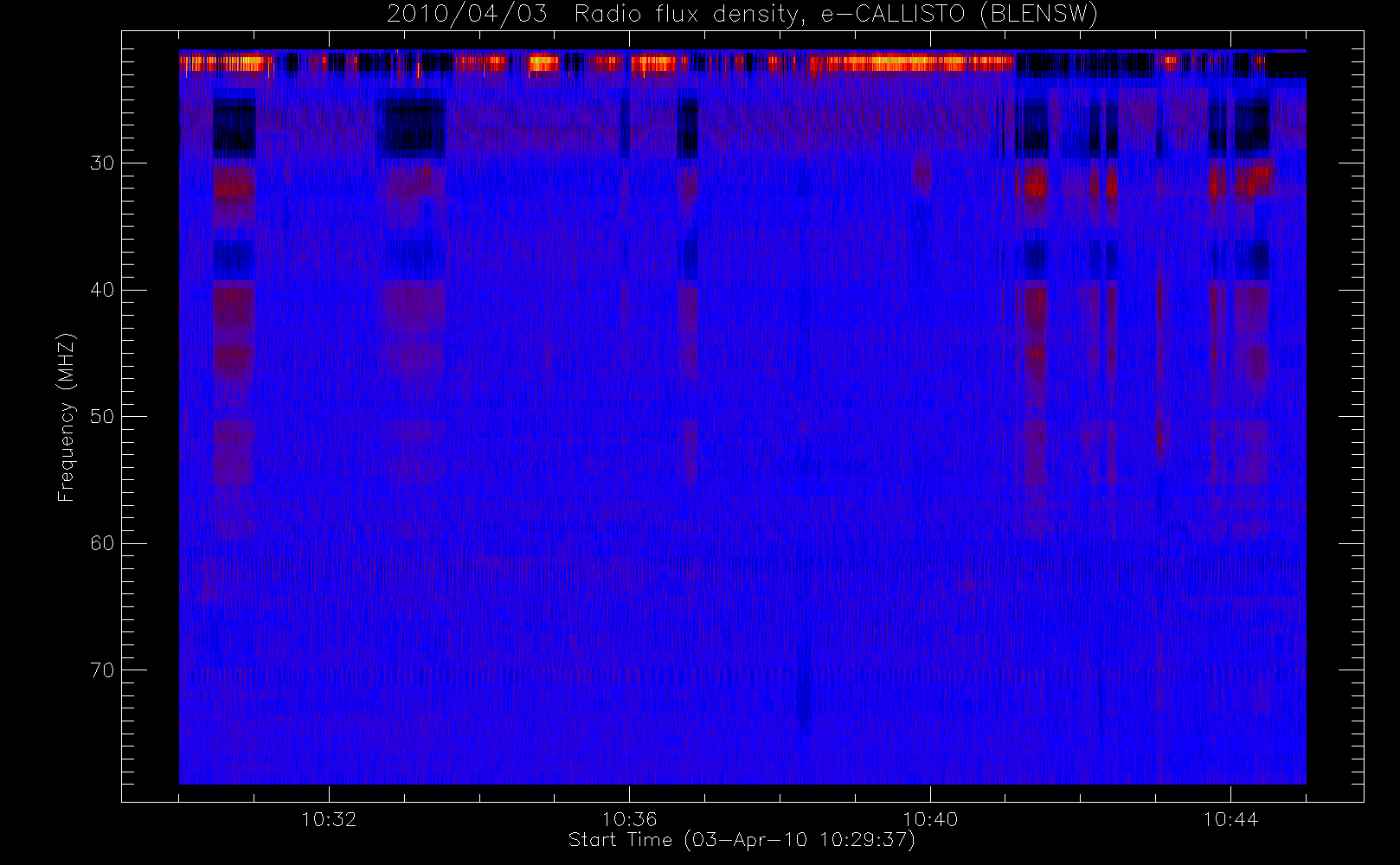Click the 10:36 time tick label
Image resolution: width=1400 pixels, height=865 pixels.
(629, 819)
